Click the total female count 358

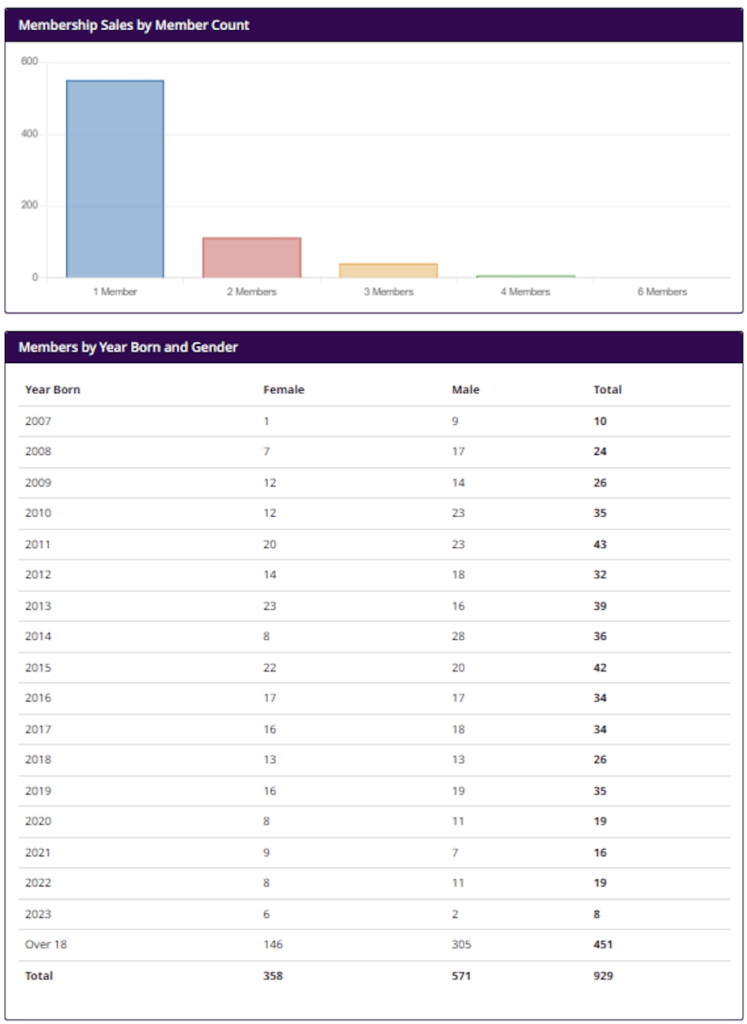coord(273,975)
